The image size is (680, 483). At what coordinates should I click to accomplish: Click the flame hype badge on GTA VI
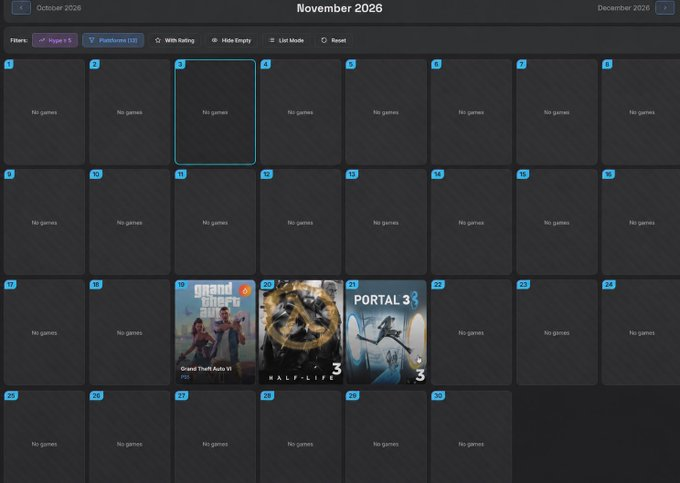click(x=245, y=290)
